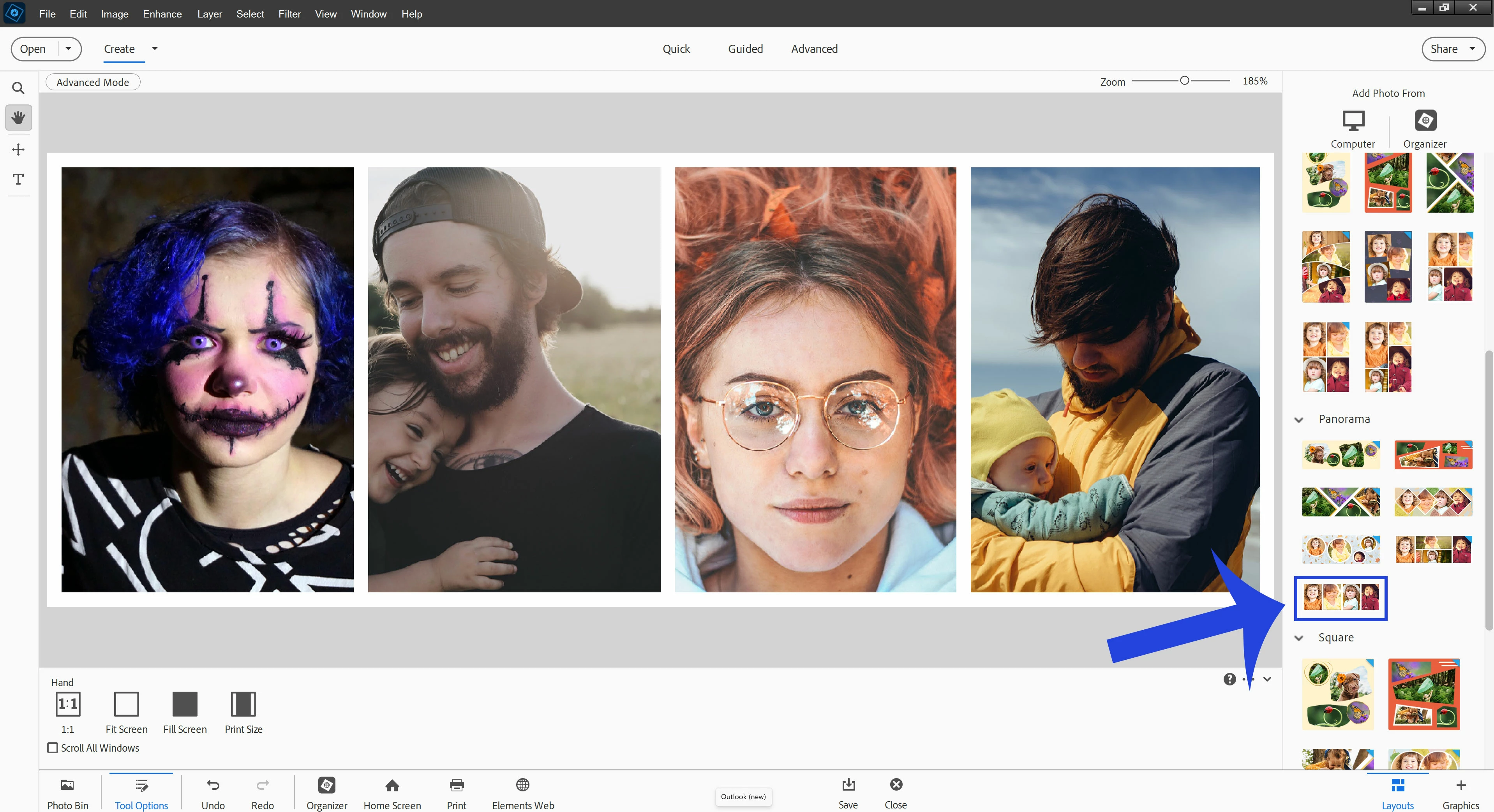Open the Help menu
The image size is (1494, 812).
[x=412, y=14]
